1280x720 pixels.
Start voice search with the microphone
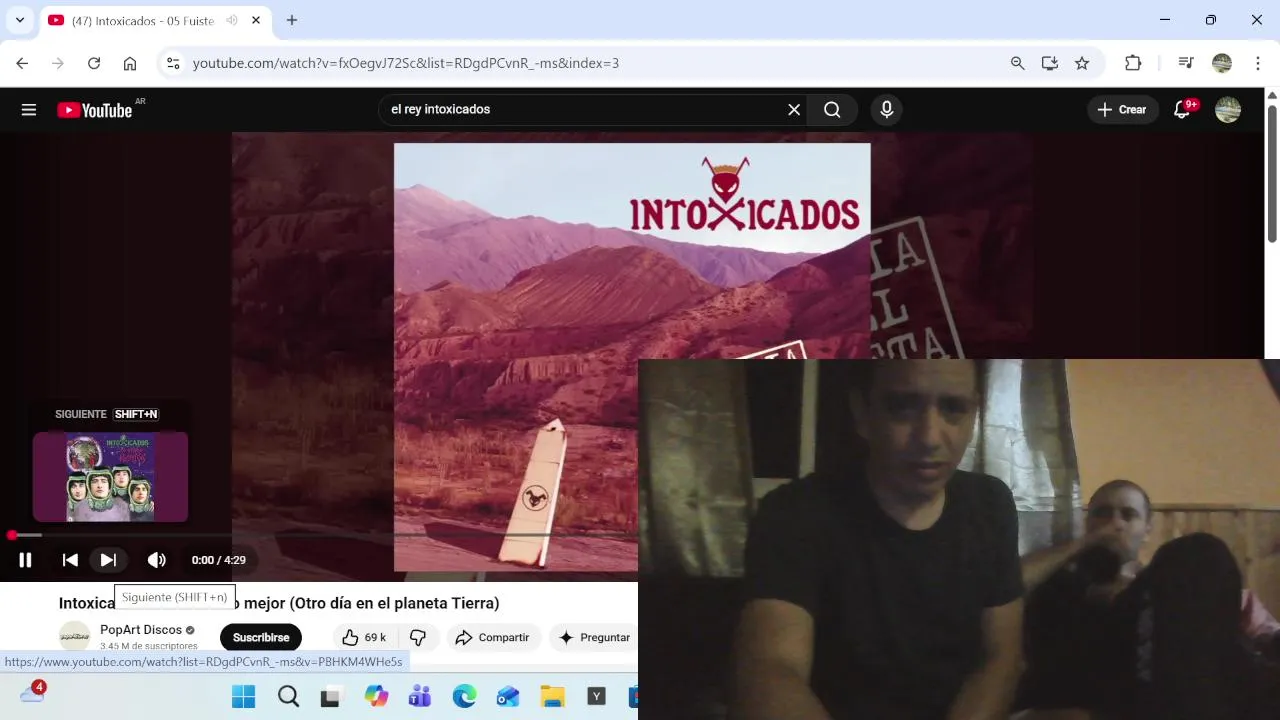coord(887,110)
